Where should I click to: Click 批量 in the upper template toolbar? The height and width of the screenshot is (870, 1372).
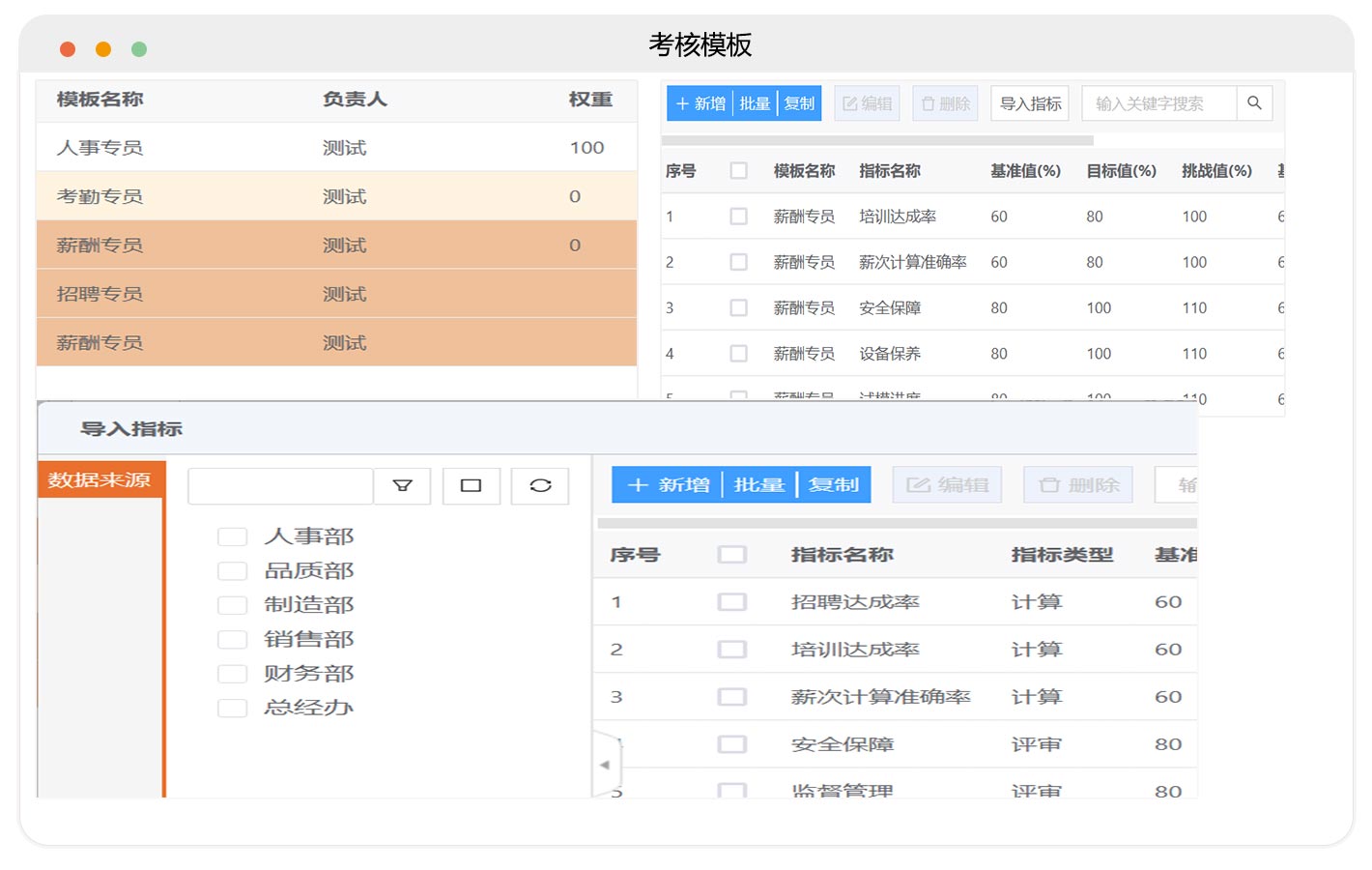[755, 103]
